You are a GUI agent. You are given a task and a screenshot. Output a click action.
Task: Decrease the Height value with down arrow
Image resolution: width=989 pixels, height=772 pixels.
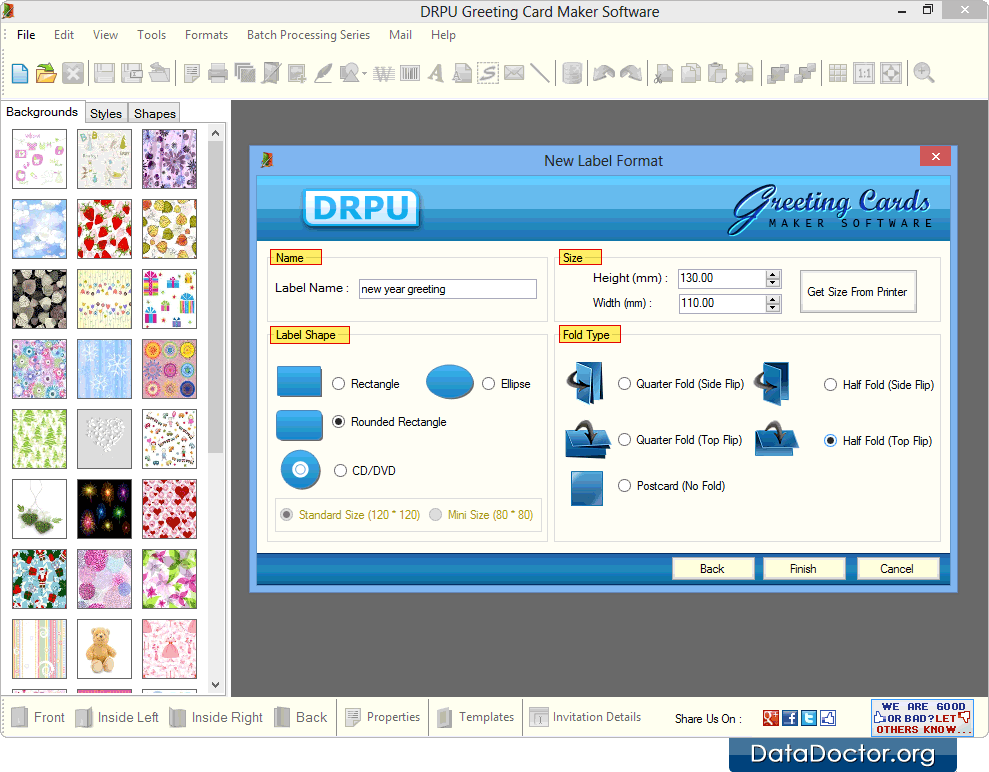(773, 283)
